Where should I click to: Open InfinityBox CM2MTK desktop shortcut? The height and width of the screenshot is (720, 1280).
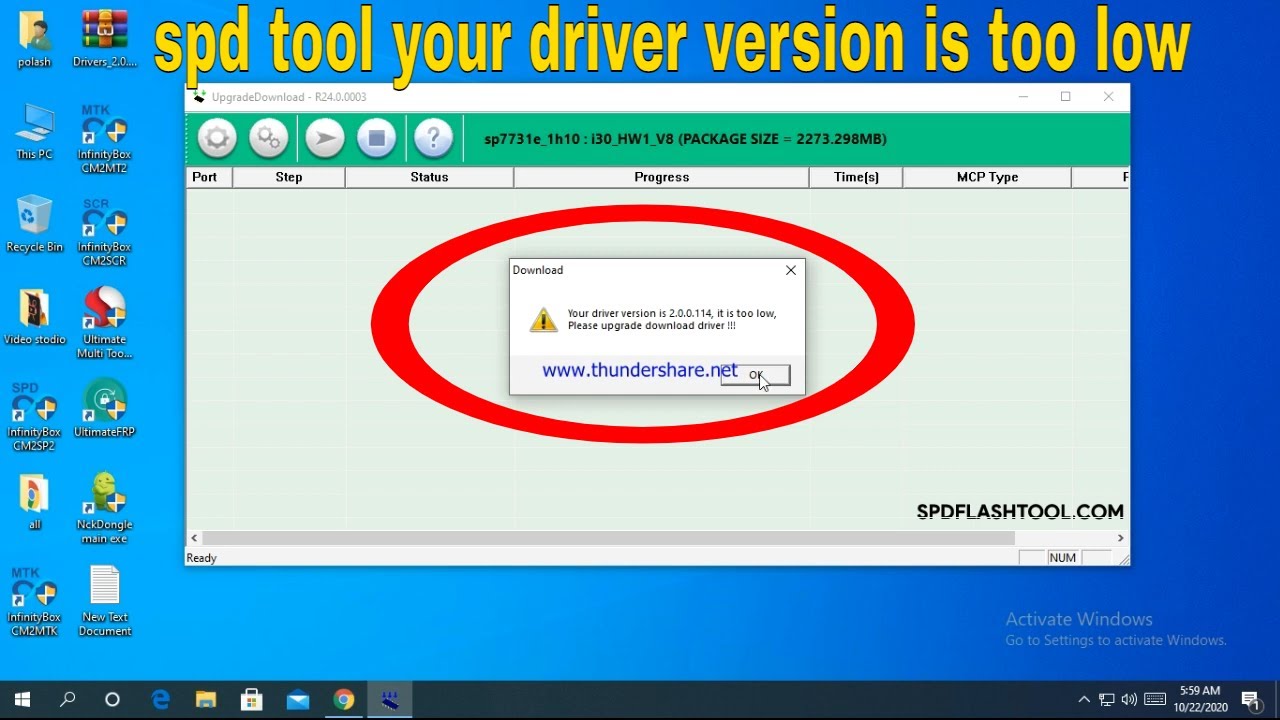point(35,601)
